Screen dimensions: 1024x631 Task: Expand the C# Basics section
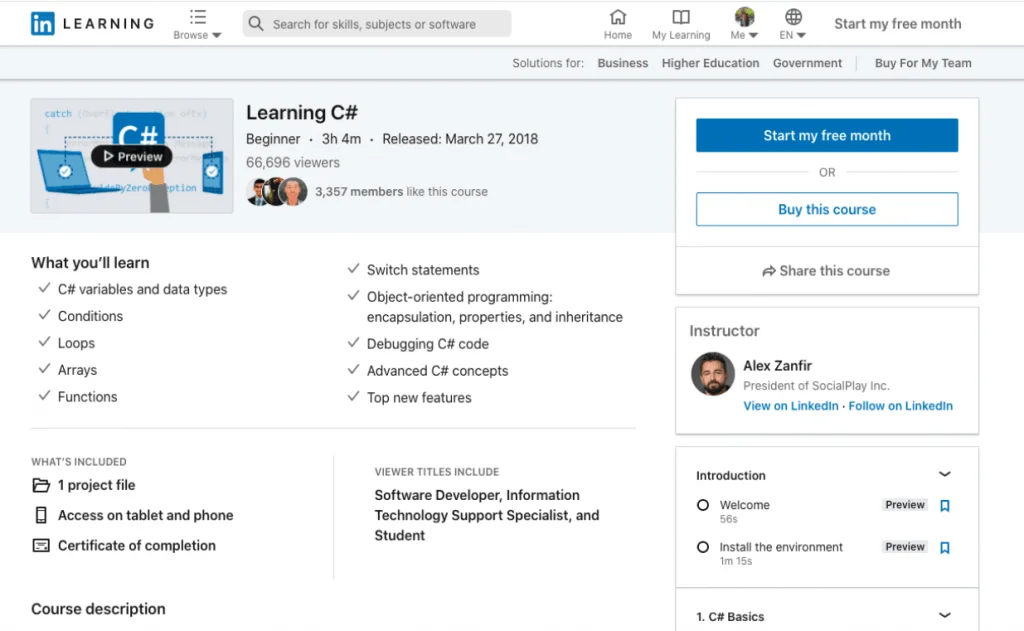(x=944, y=616)
